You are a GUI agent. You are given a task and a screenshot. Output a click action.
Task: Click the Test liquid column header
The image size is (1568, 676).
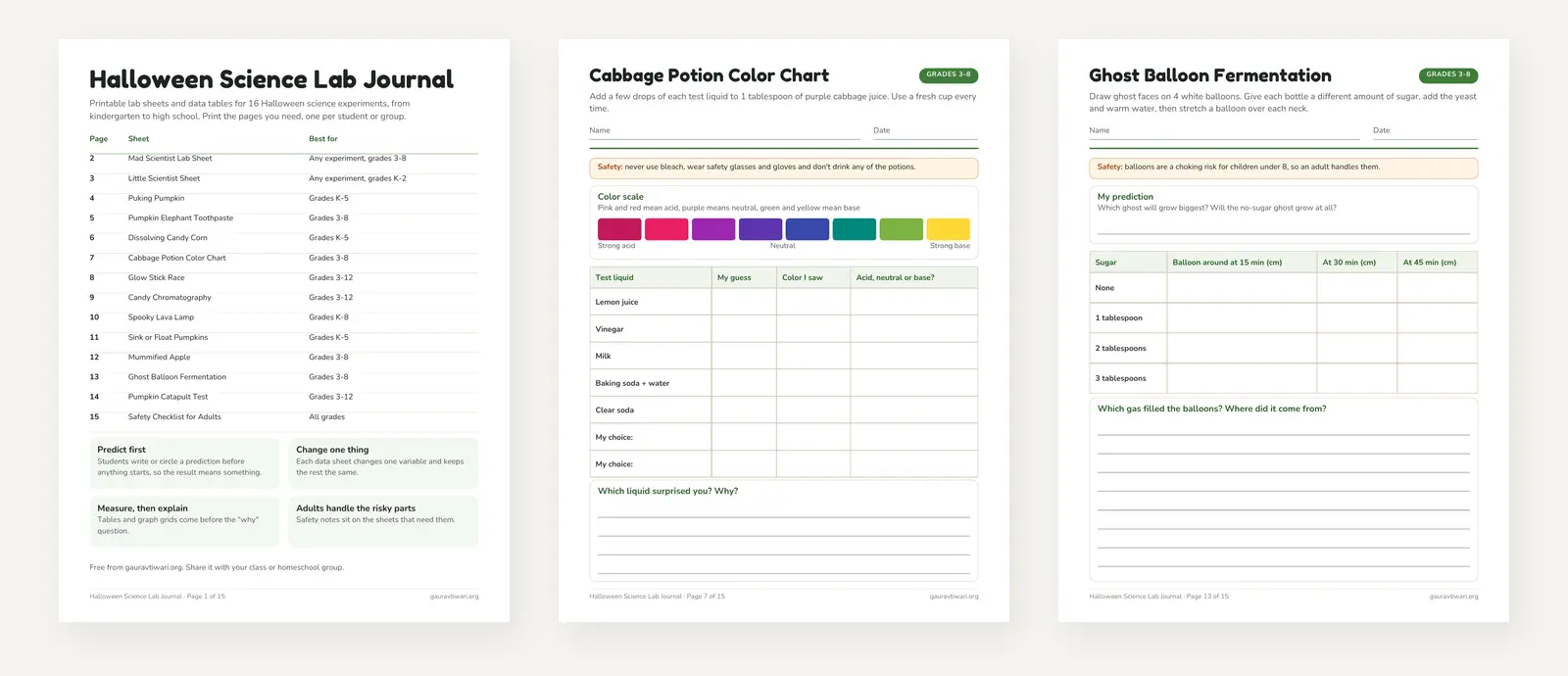coord(614,278)
